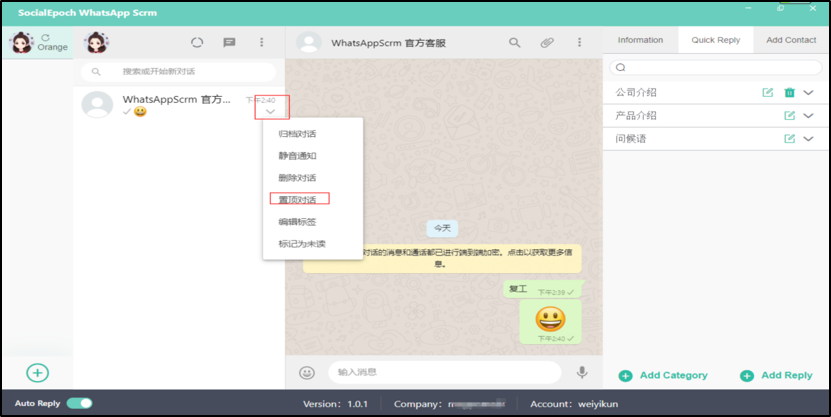831x417 pixels.
Task: Click the chat search input field
Action: pos(179,72)
